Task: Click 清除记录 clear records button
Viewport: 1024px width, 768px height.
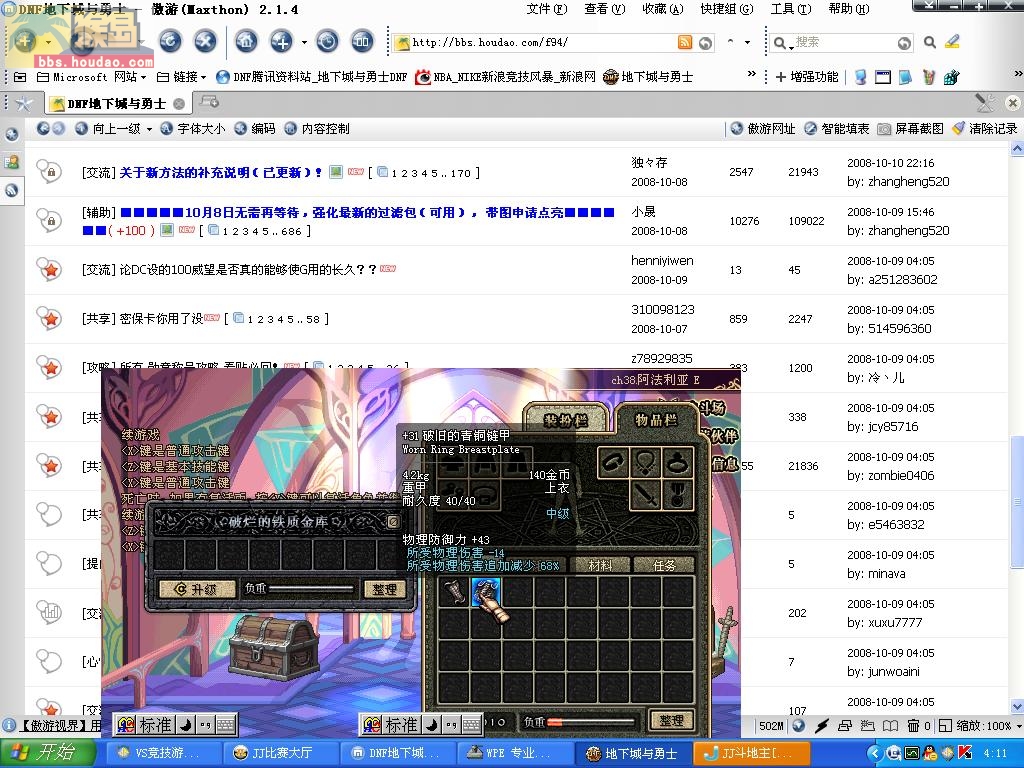Action: coord(985,129)
